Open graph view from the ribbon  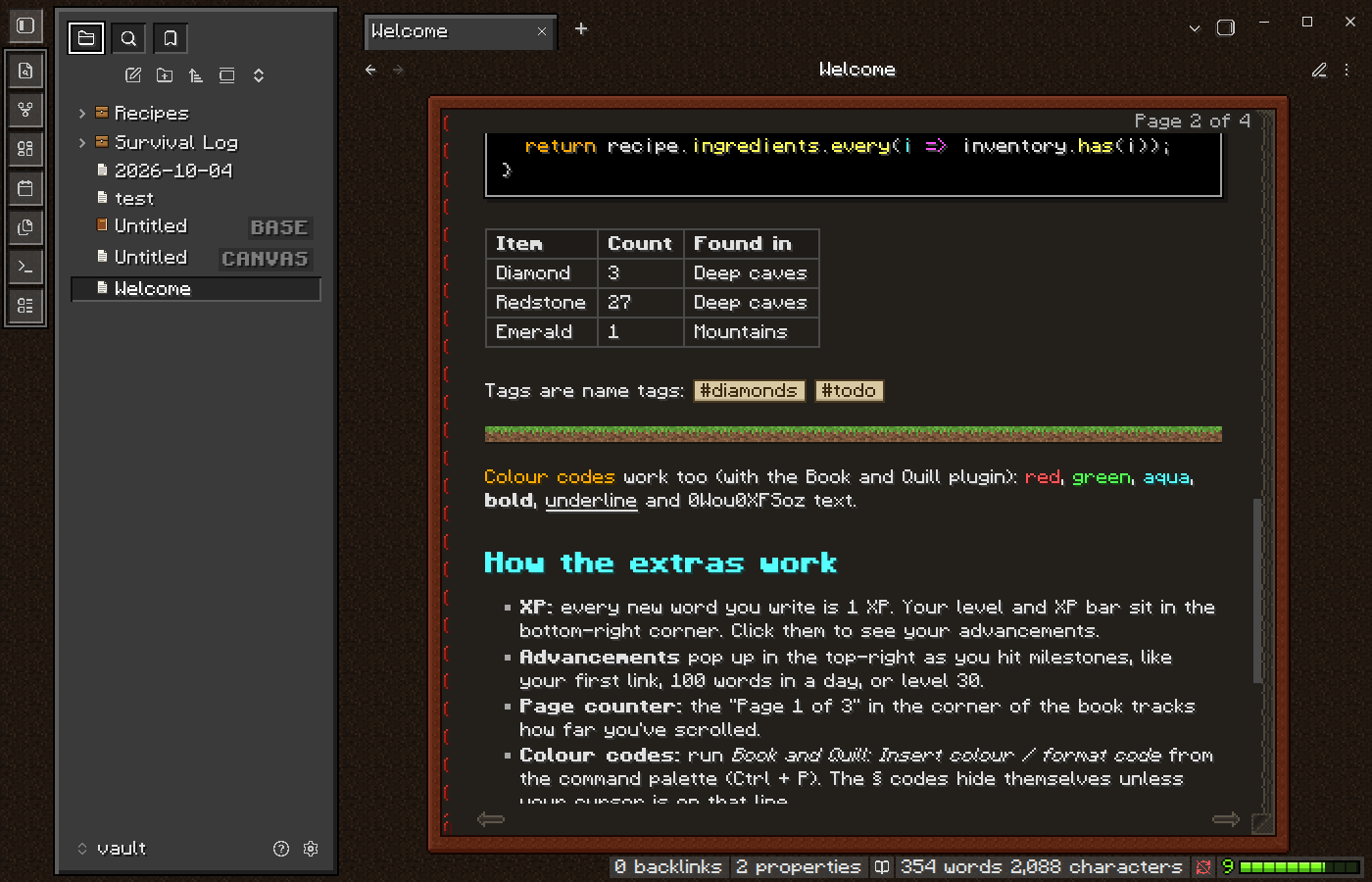(25, 110)
